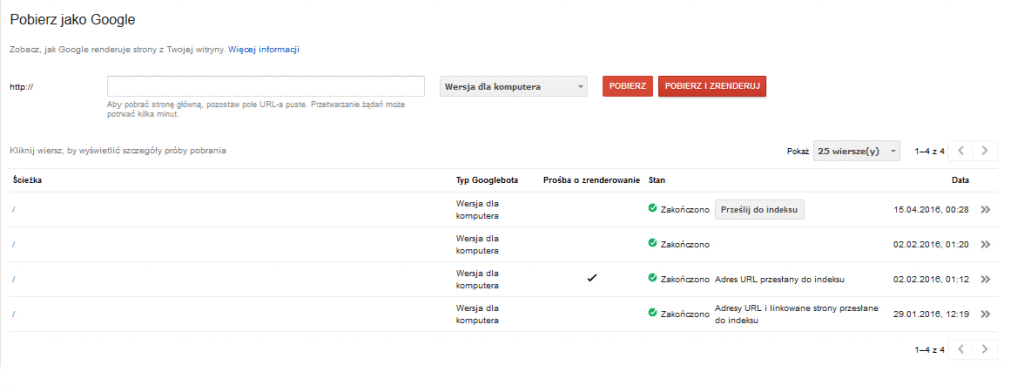Click 'Adres URL przesłany do indeksu' text
The height and width of the screenshot is (392, 1024).
tap(780, 279)
